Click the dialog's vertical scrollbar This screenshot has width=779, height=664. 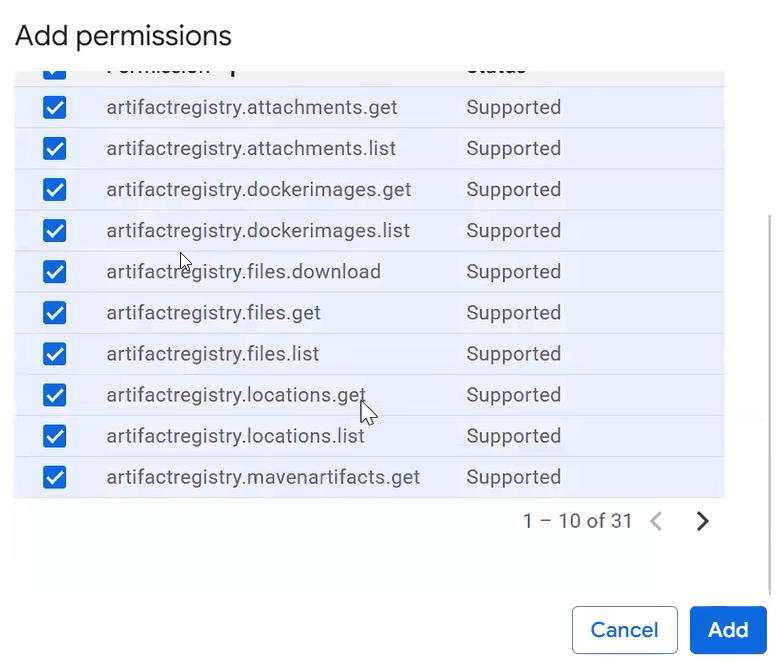point(770,400)
